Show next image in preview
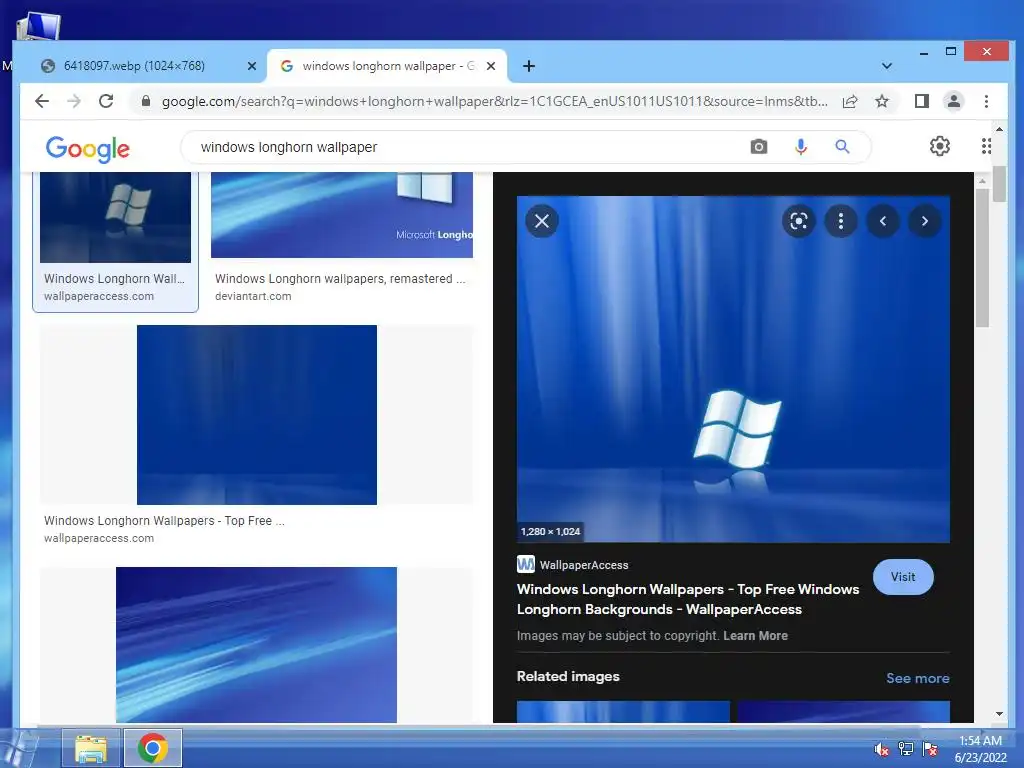Screen dimensions: 1024x768 point(925,221)
